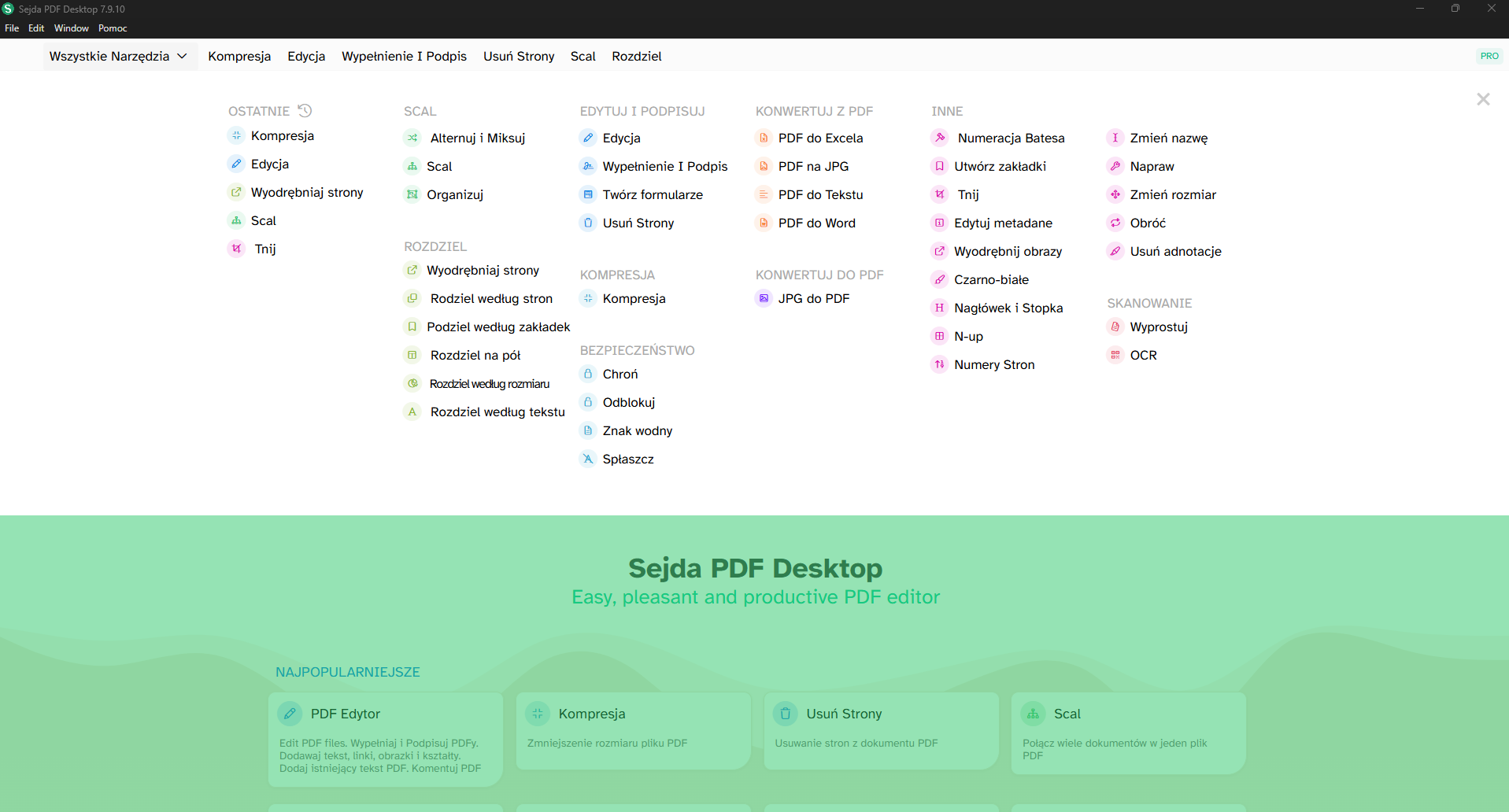This screenshot has width=1509, height=812.
Task: Click the Kompresja icon under Ostatnie
Action: point(236,135)
